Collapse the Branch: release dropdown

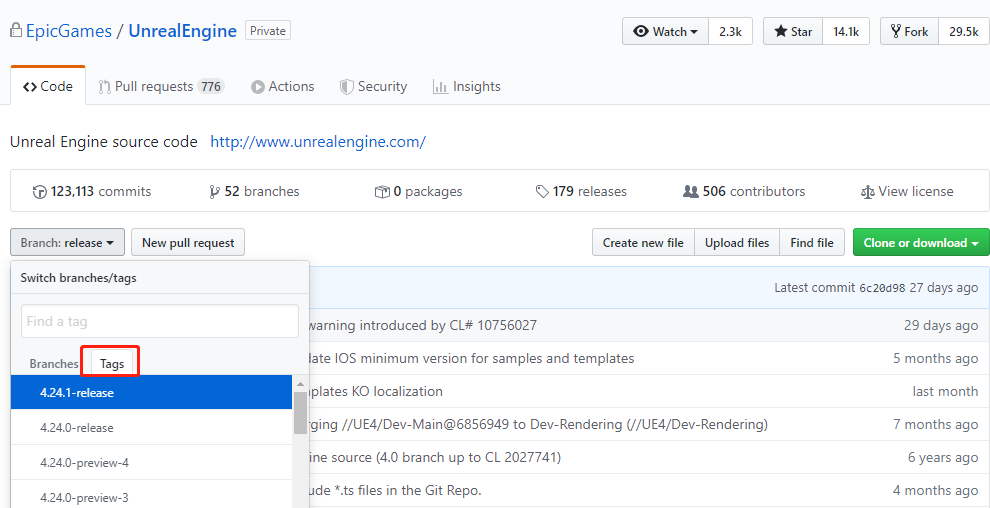tap(68, 242)
